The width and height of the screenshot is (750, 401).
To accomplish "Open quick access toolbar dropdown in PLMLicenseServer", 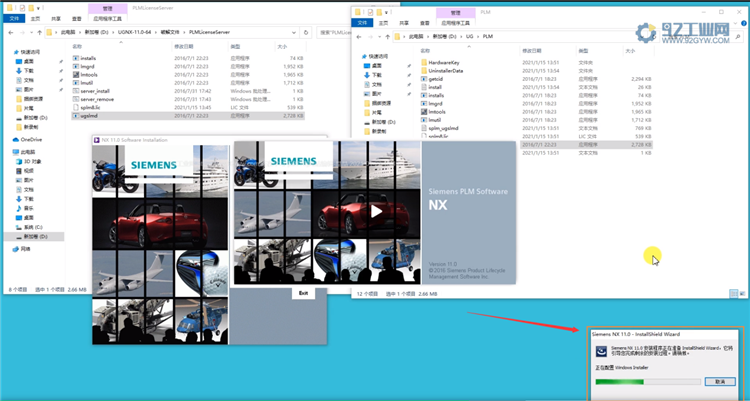I will 39,8.
